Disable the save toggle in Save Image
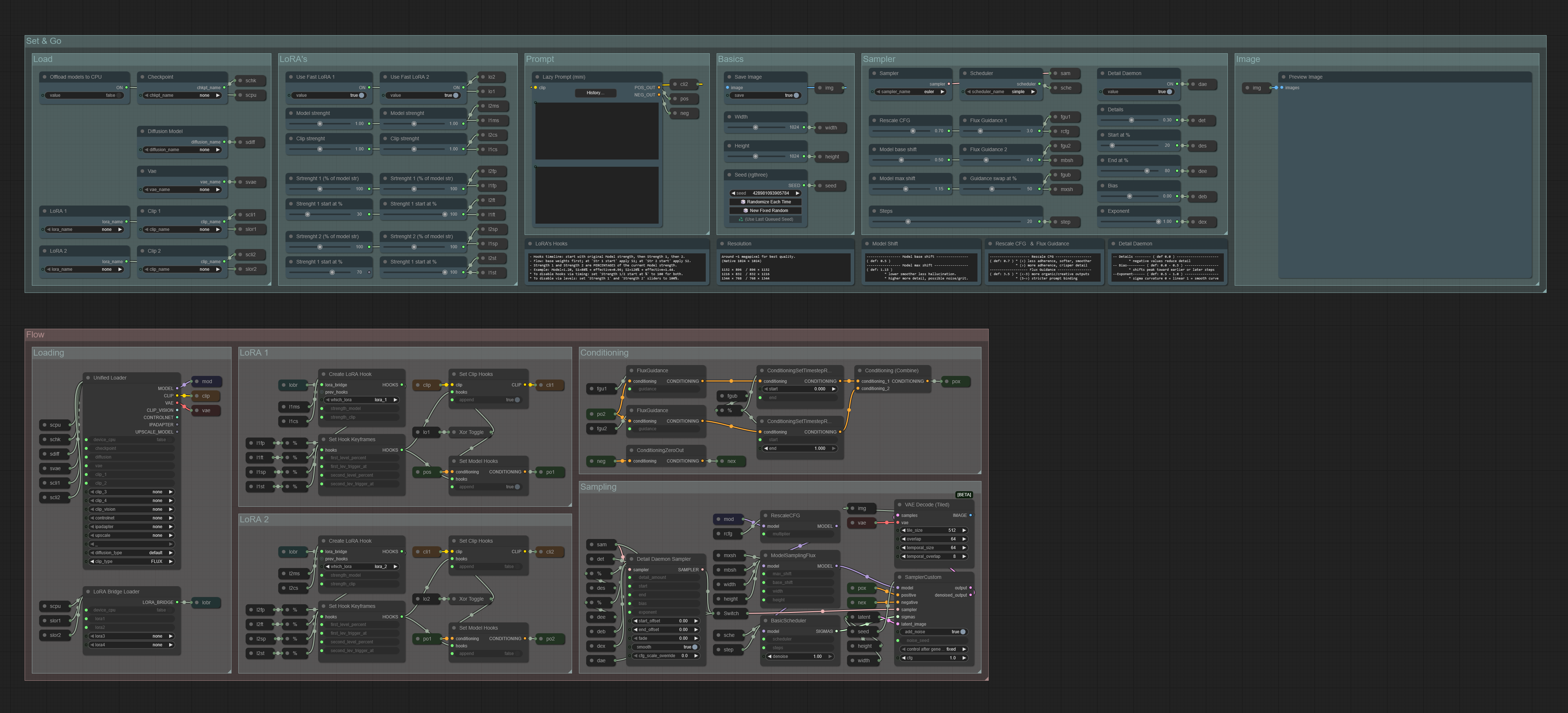Viewport: 1568px width, 713px height. 766,96
